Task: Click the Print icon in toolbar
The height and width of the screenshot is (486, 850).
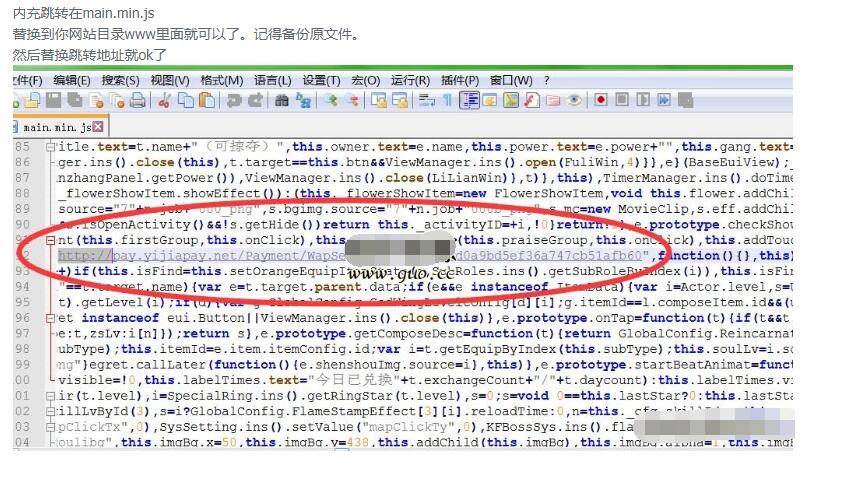Action: click(x=137, y=100)
